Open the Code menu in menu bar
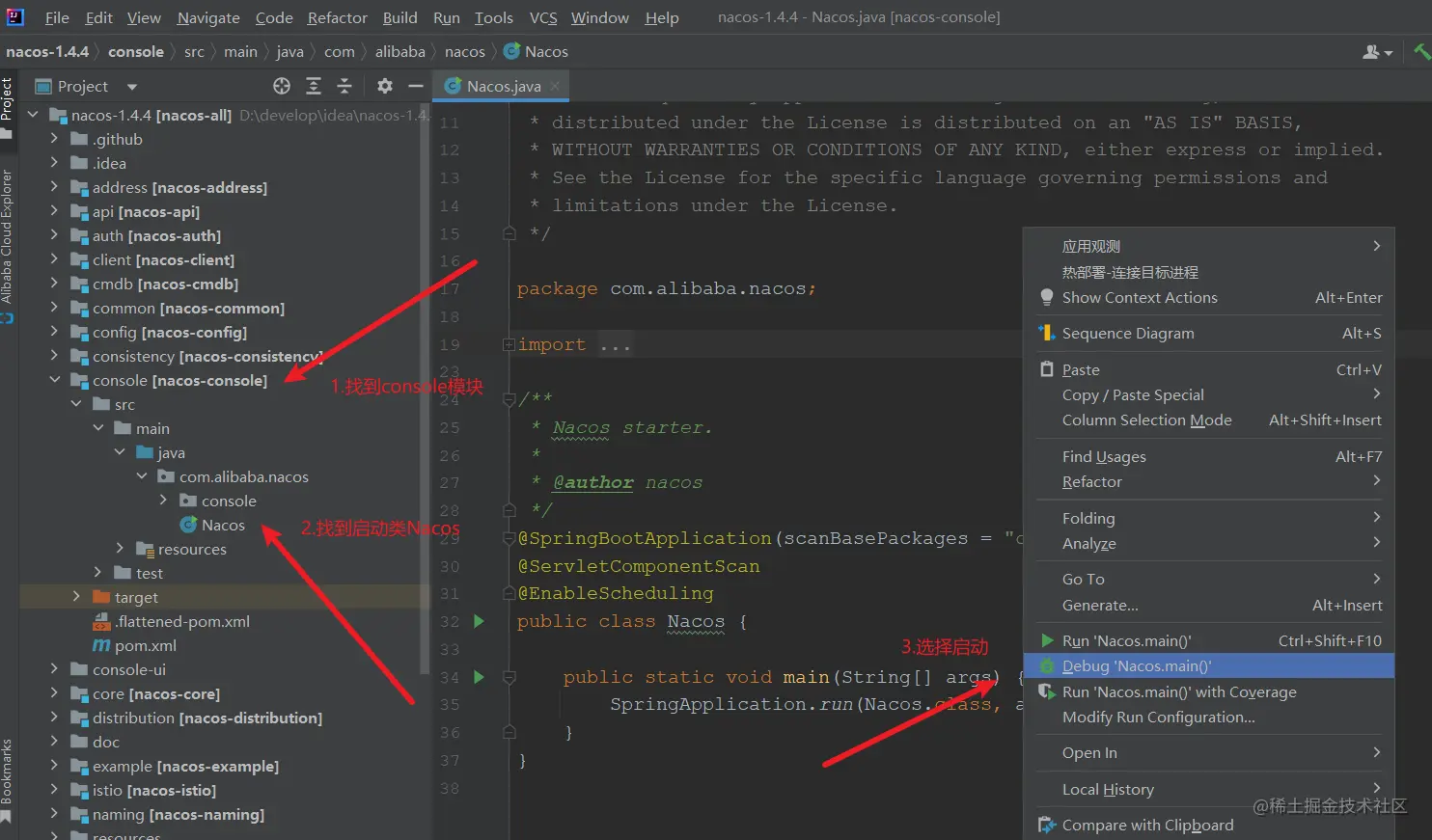 (x=274, y=17)
